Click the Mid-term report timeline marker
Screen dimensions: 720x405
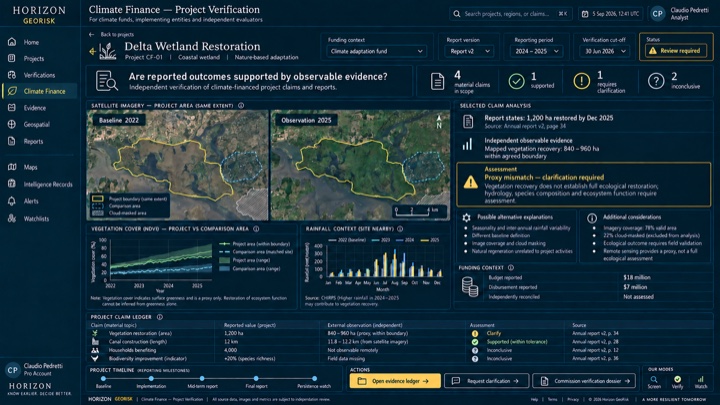coord(202,379)
